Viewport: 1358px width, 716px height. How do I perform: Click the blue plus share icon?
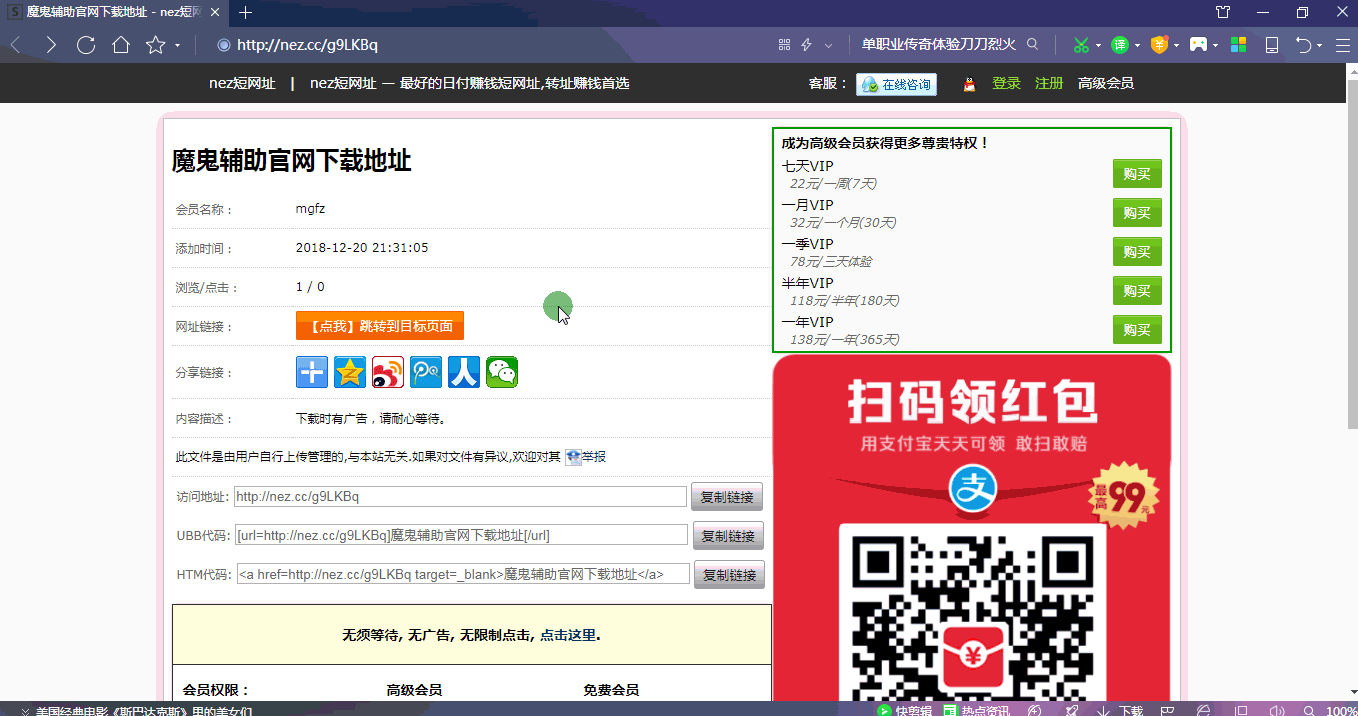click(x=312, y=372)
